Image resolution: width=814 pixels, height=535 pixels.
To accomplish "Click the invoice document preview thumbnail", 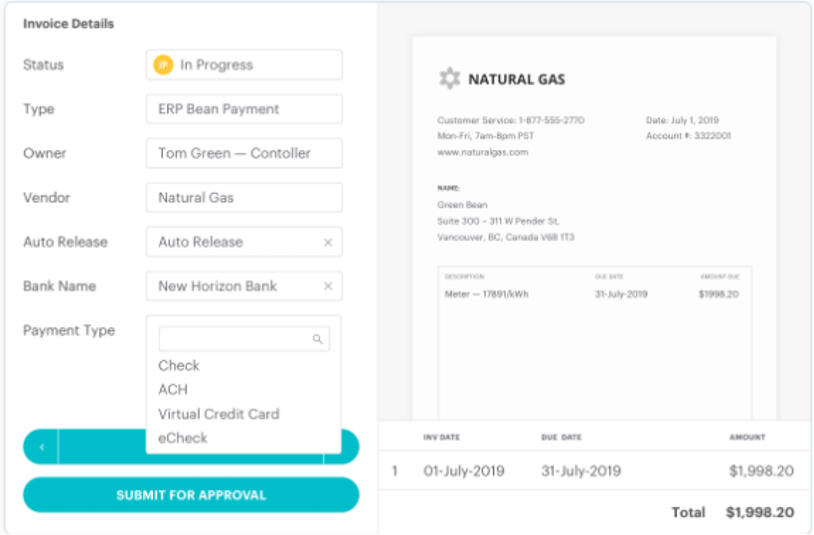I will [594, 228].
